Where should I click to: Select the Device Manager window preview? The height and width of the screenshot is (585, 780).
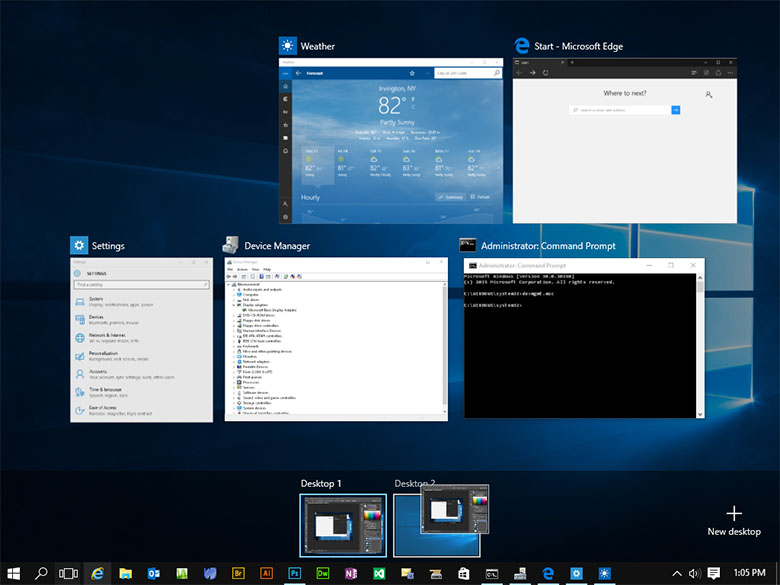336,339
